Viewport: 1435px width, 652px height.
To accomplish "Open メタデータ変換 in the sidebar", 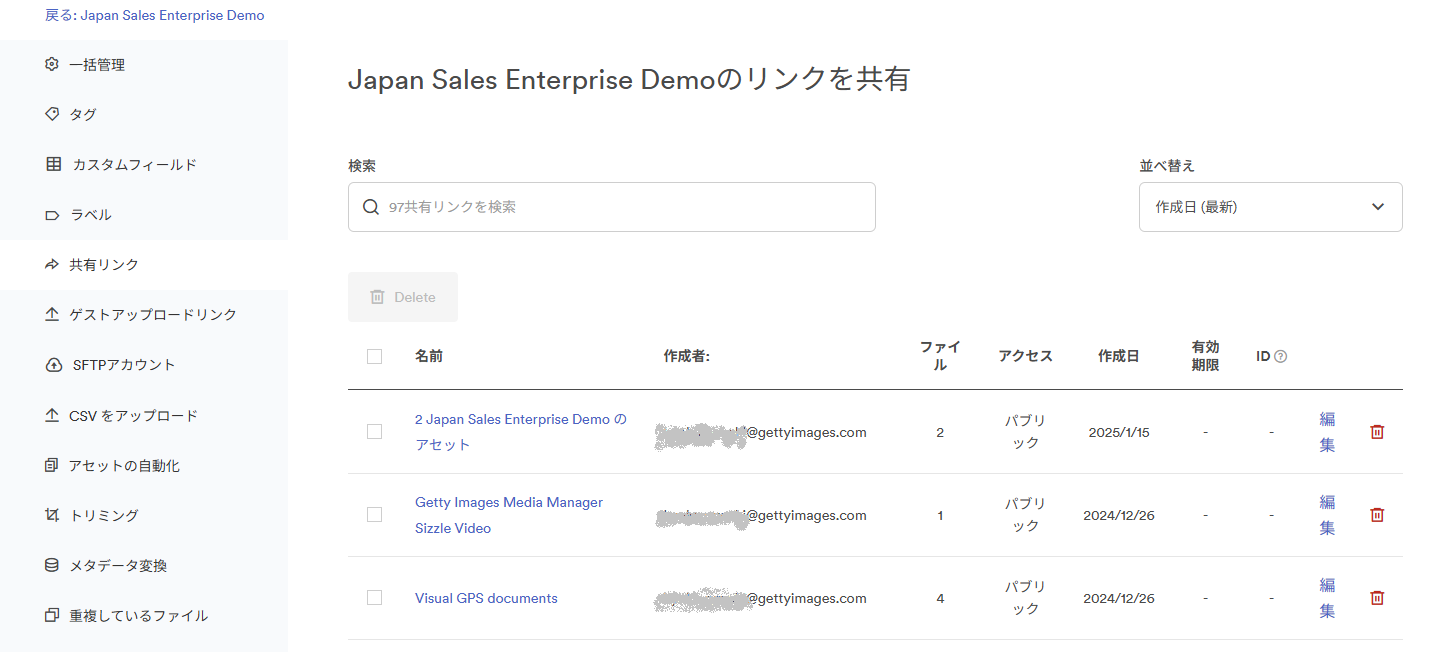I will (144, 565).
